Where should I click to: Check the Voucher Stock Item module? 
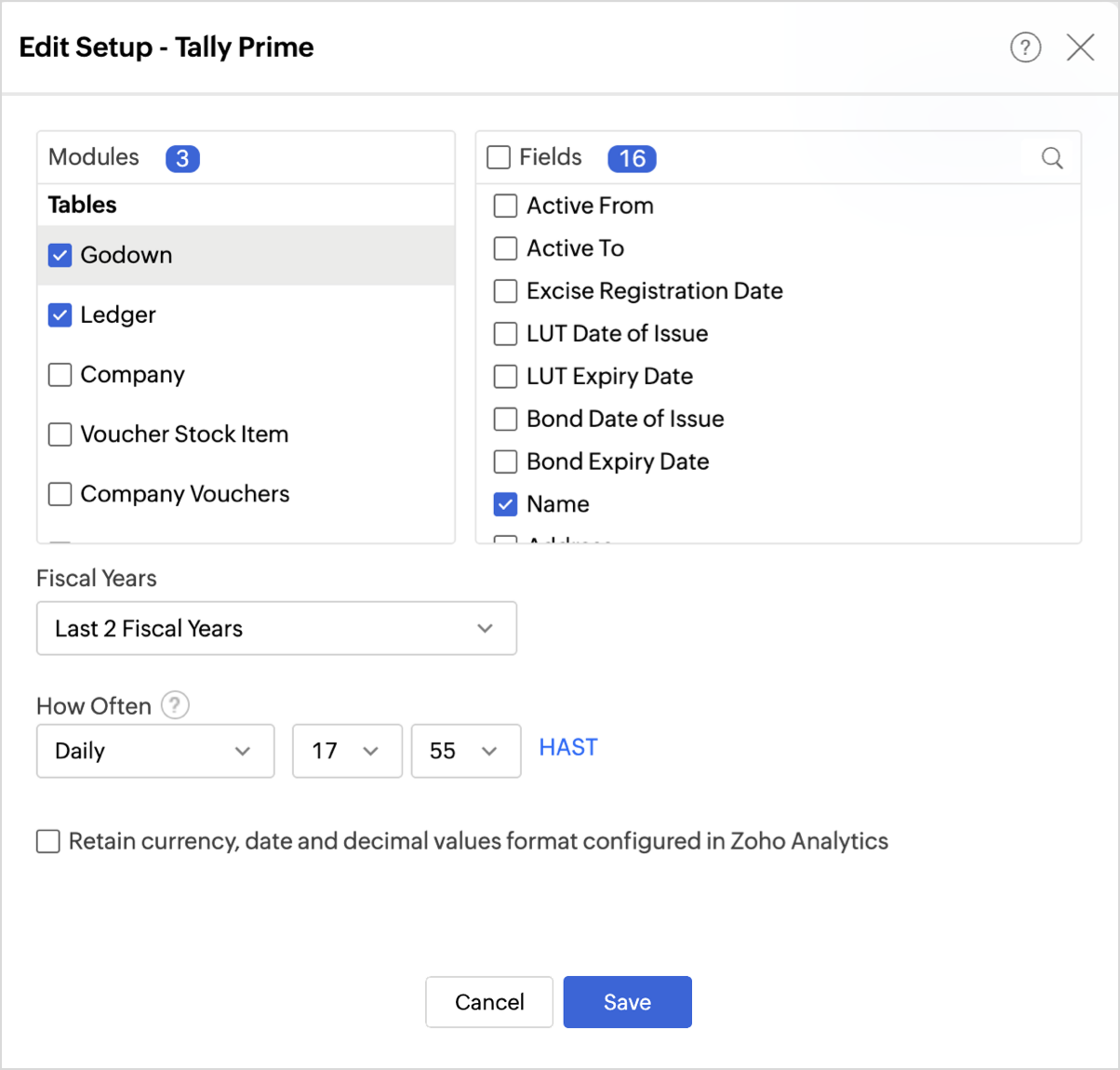[x=60, y=435]
